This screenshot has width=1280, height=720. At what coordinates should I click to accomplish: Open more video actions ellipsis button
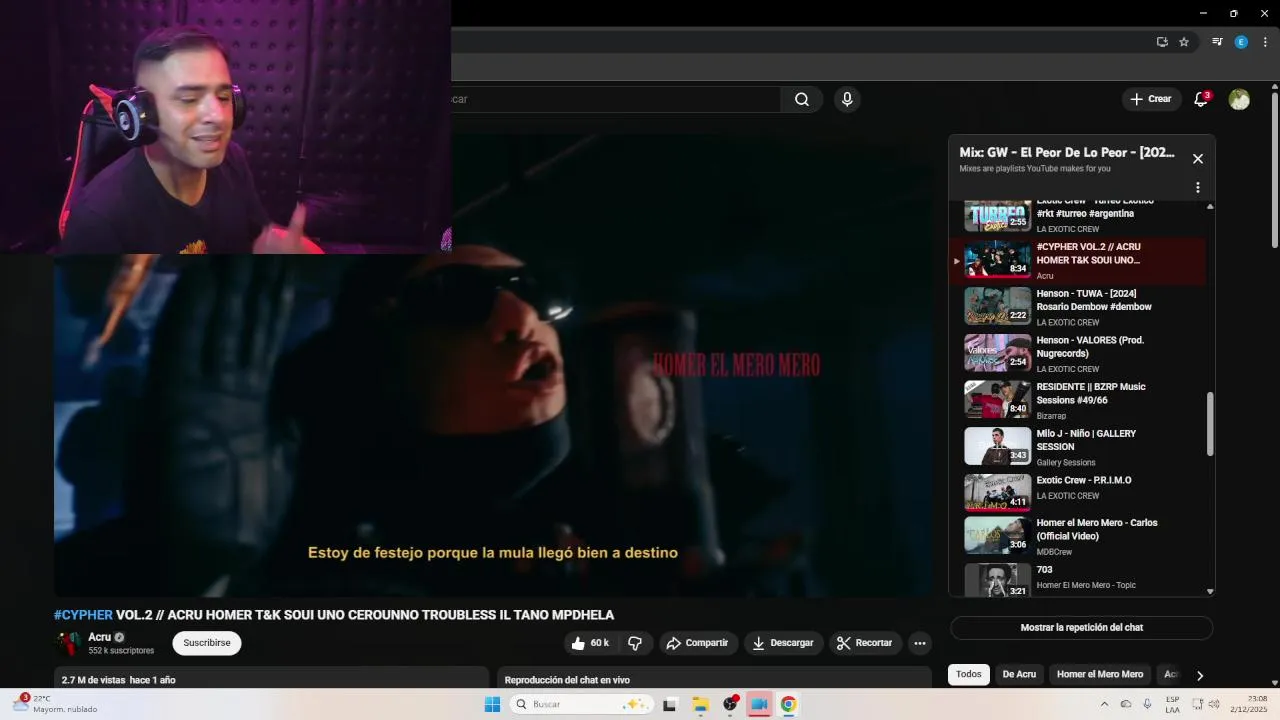(x=920, y=643)
